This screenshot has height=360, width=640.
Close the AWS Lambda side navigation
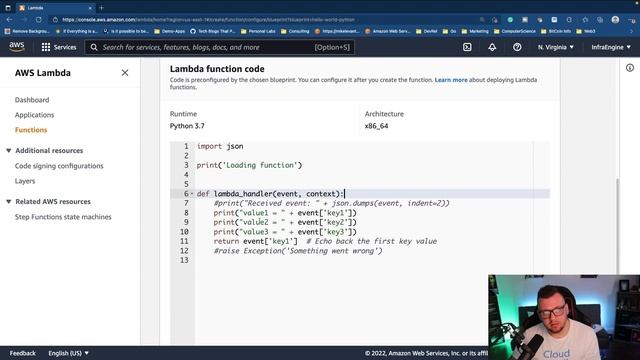click(x=125, y=73)
